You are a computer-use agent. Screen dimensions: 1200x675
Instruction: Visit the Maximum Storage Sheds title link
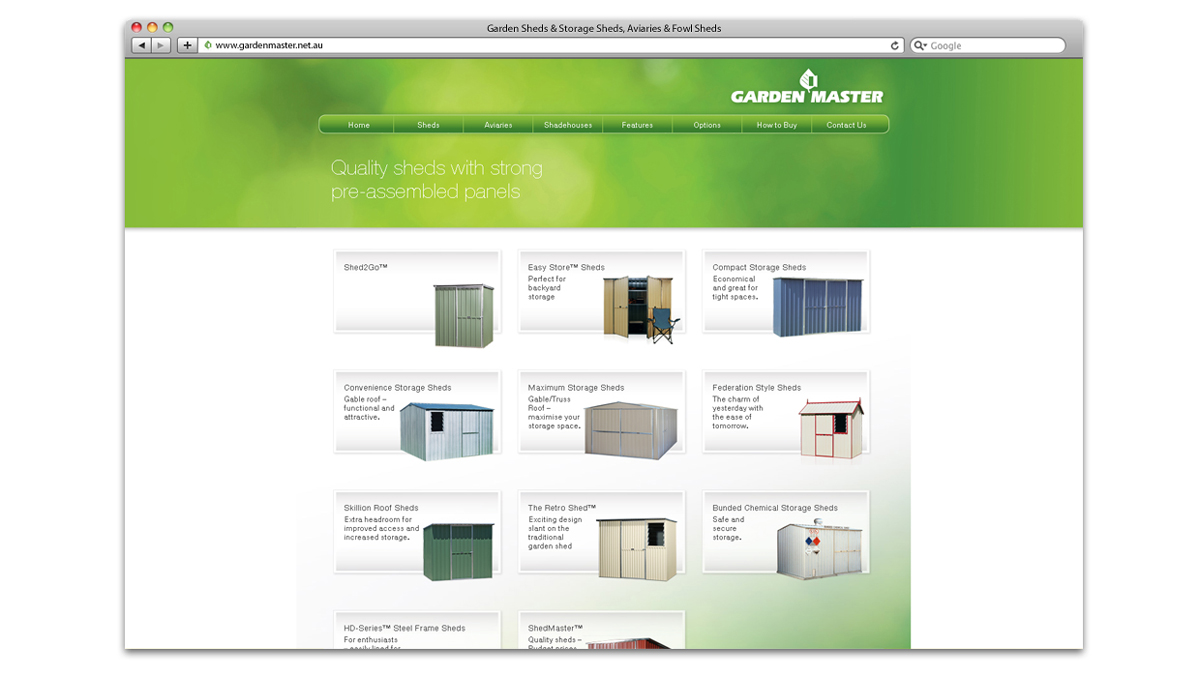(x=576, y=388)
